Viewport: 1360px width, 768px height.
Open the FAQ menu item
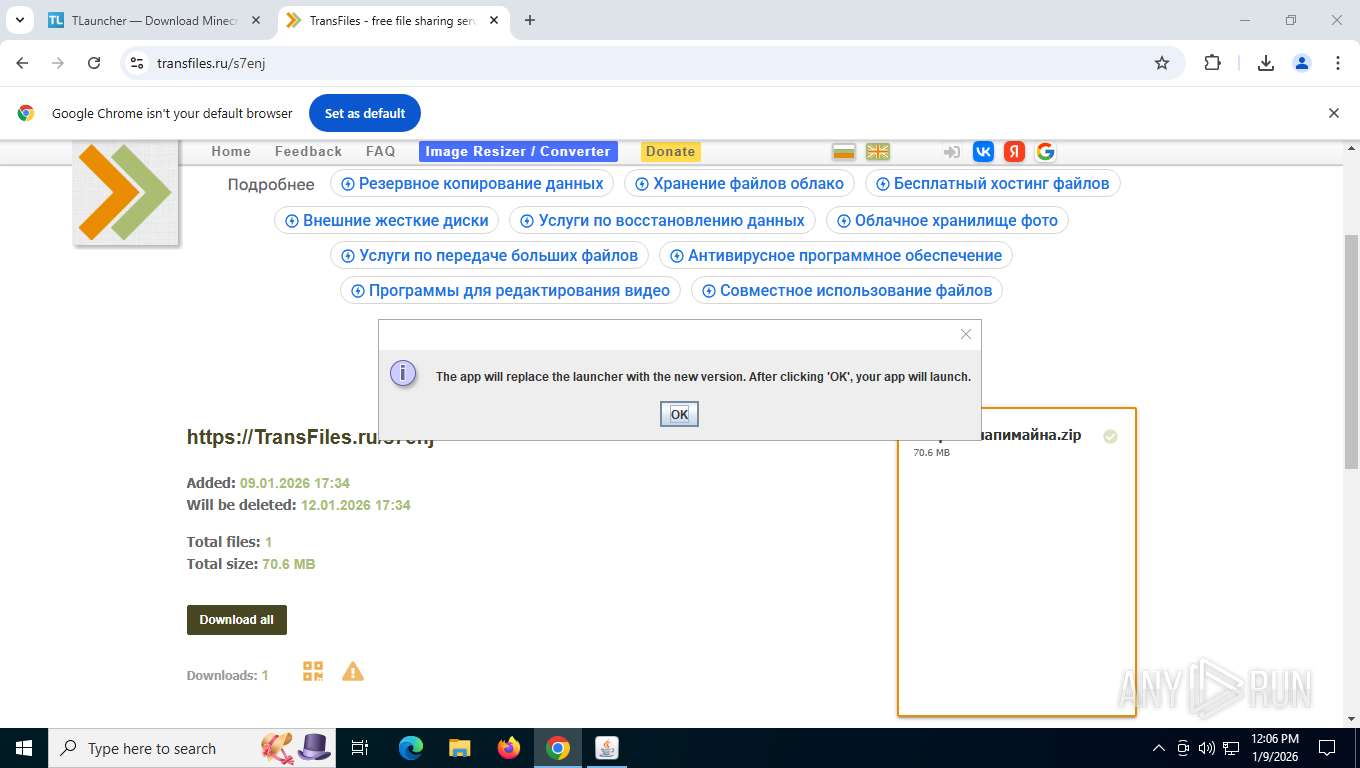click(380, 151)
